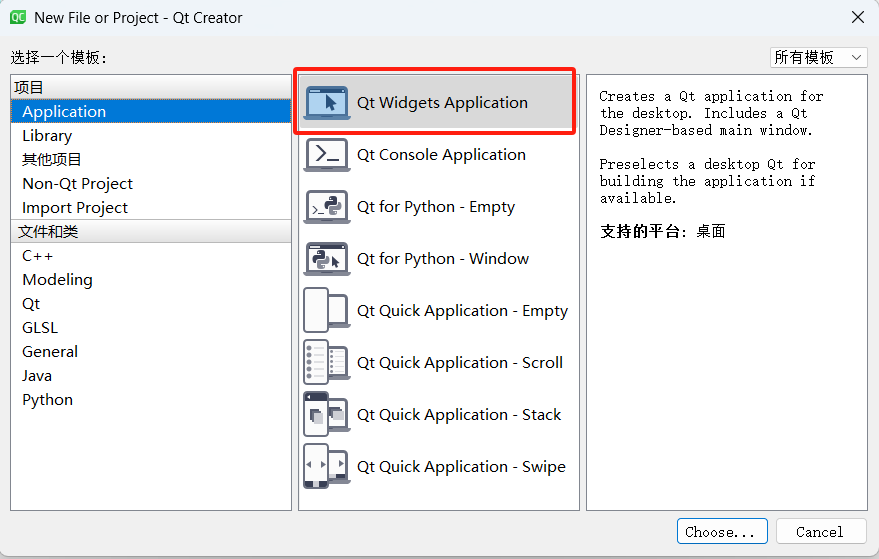
Task: Select the Non-Qt Project category
Action: pyautogui.click(x=151, y=184)
